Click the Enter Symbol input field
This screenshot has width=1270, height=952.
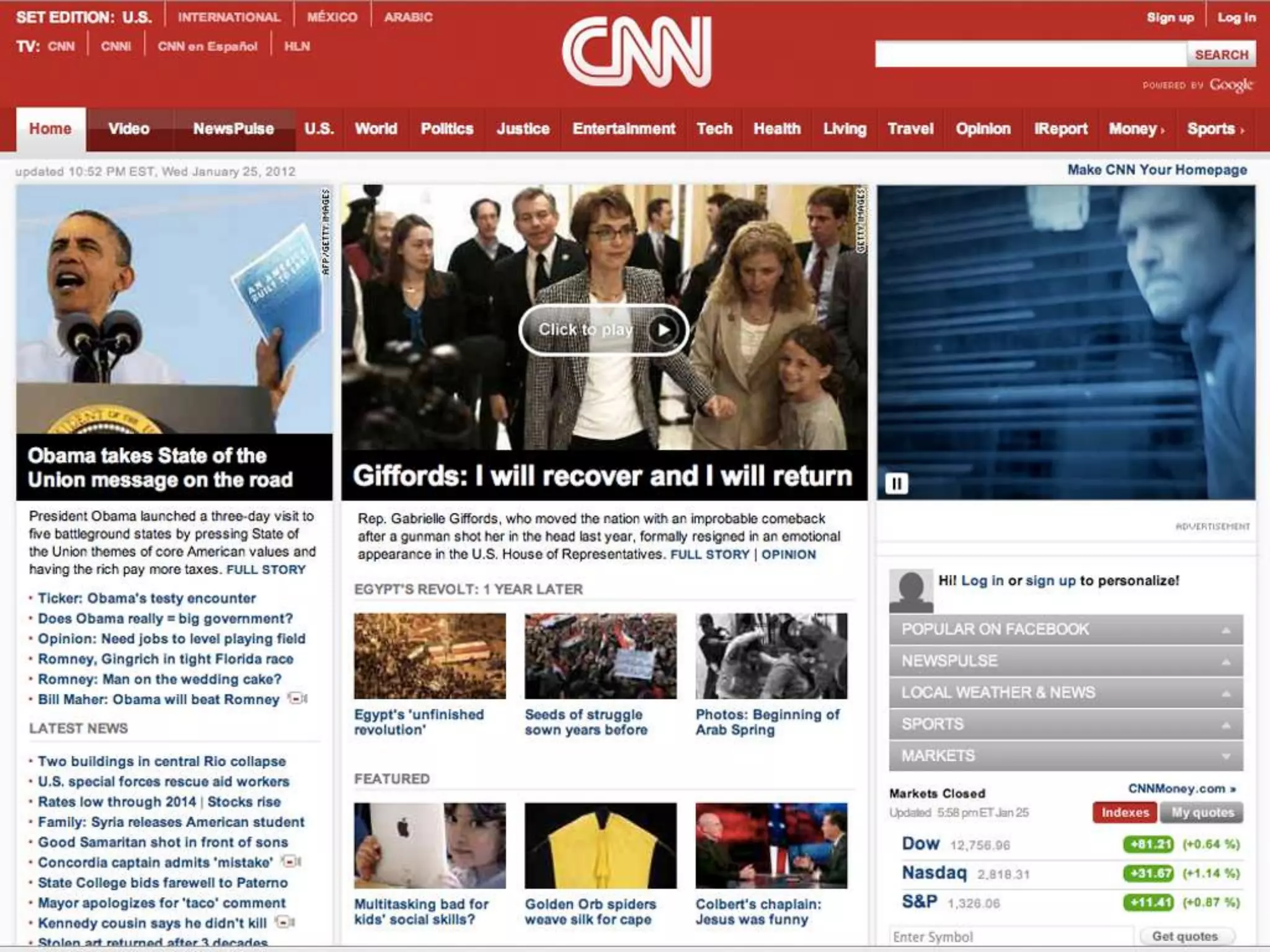(1011, 937)
